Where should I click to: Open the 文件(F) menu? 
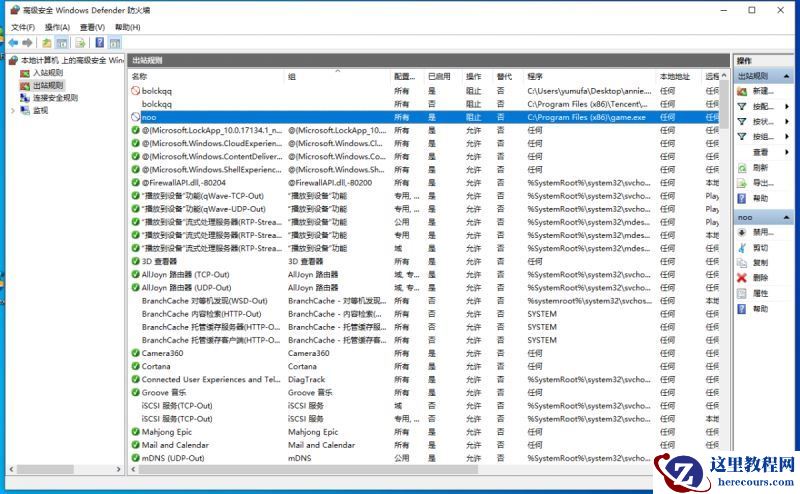click(x=23, y=27)
